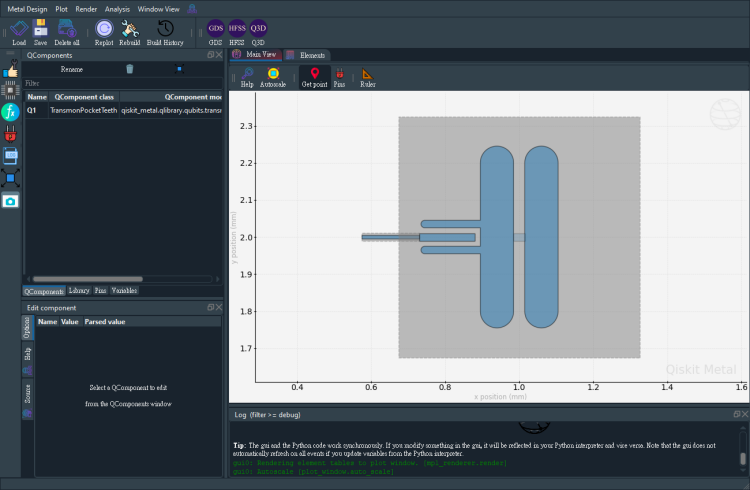Image resolution: width=750 pixels, height=490 pixels.
Task: Toggle the Get point tool
Action: [314, 78]
